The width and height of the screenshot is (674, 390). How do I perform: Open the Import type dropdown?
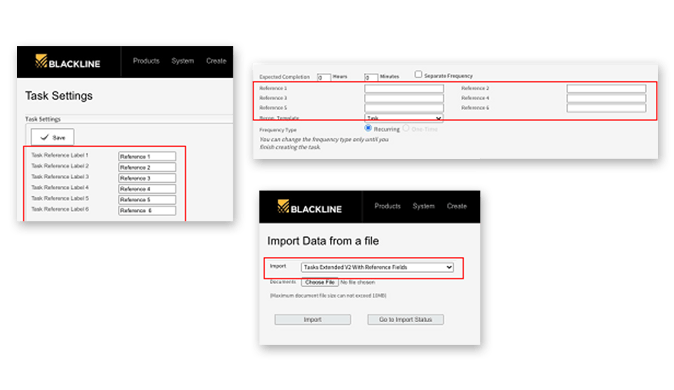coord(377,267)
